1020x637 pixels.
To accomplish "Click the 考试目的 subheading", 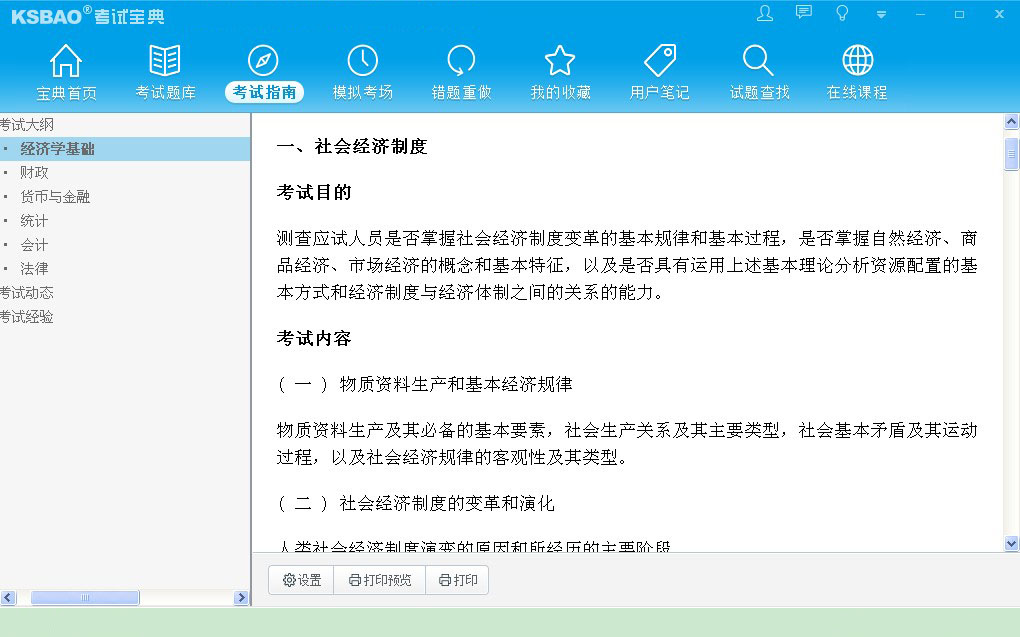I will click(x=314, y=193).
